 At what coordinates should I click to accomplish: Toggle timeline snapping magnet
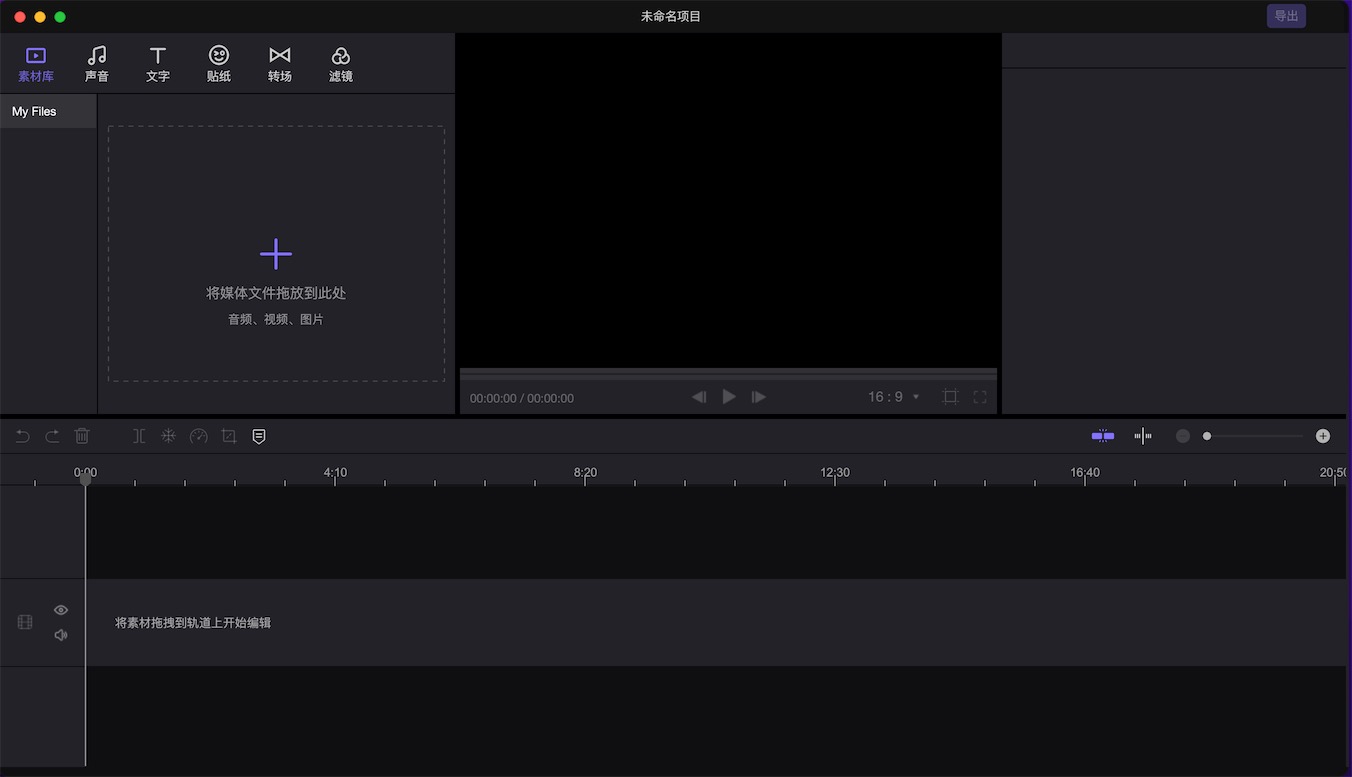coord(1103,436)
